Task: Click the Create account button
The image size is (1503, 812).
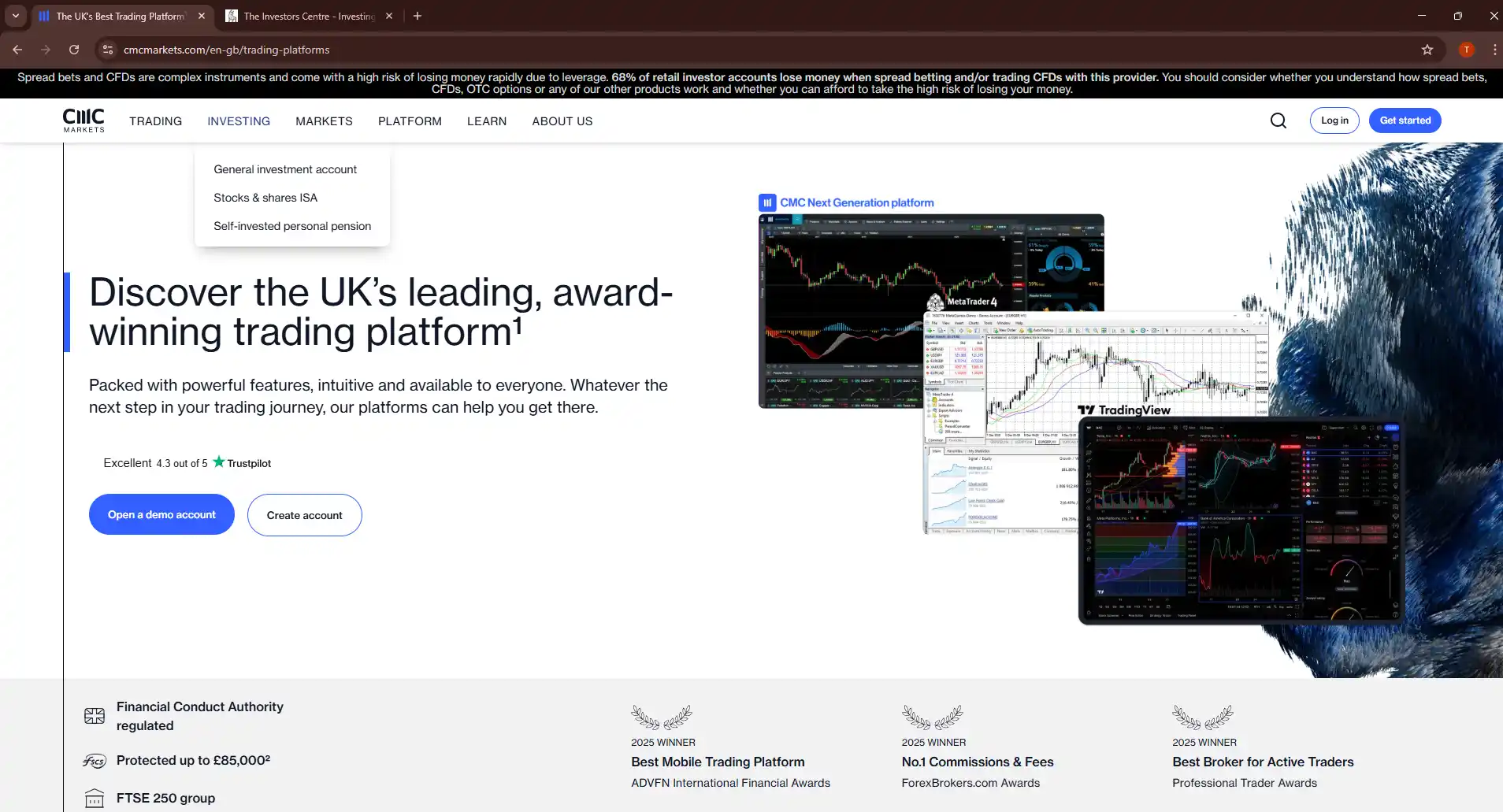Action: [305, 515]
